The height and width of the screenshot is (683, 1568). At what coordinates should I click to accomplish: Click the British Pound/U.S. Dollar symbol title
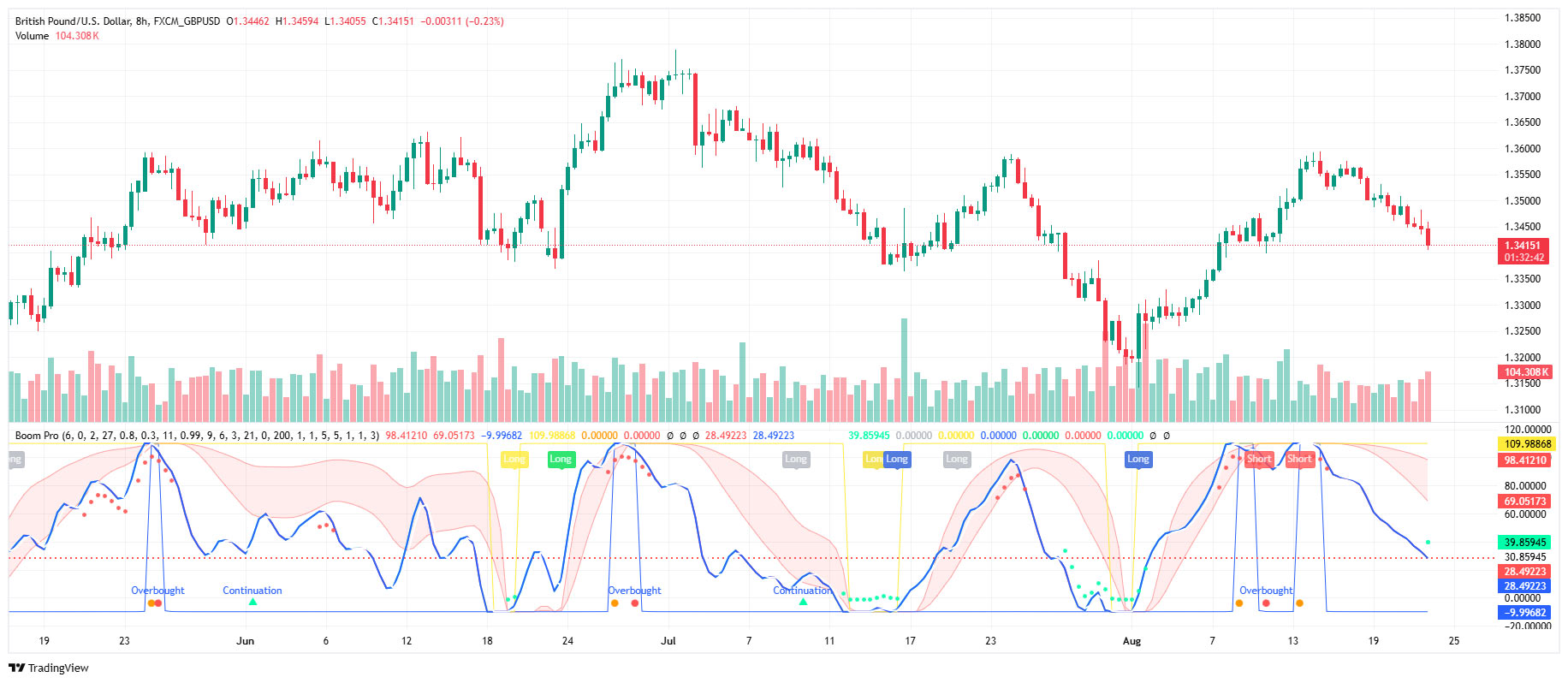(72, 21)
